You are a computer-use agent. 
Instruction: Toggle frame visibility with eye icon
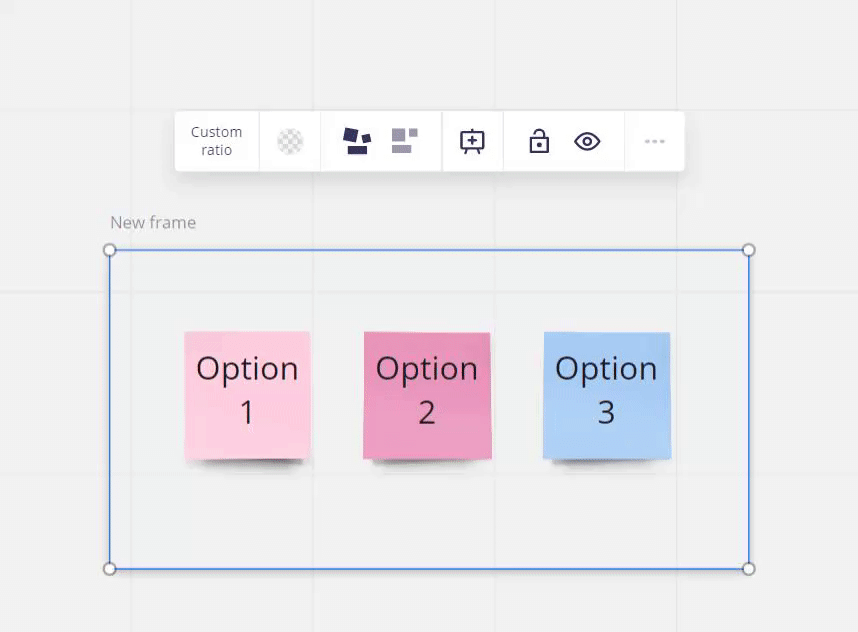(x=587, y=141)
